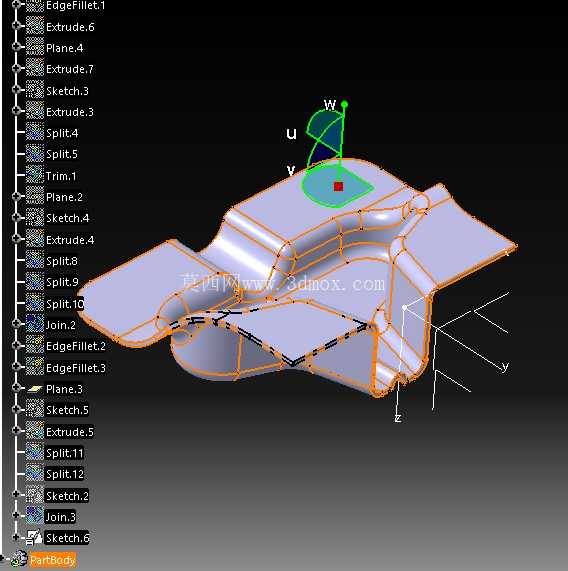
Task: Expand the Join.2 tree node
Action: (16, 323)
